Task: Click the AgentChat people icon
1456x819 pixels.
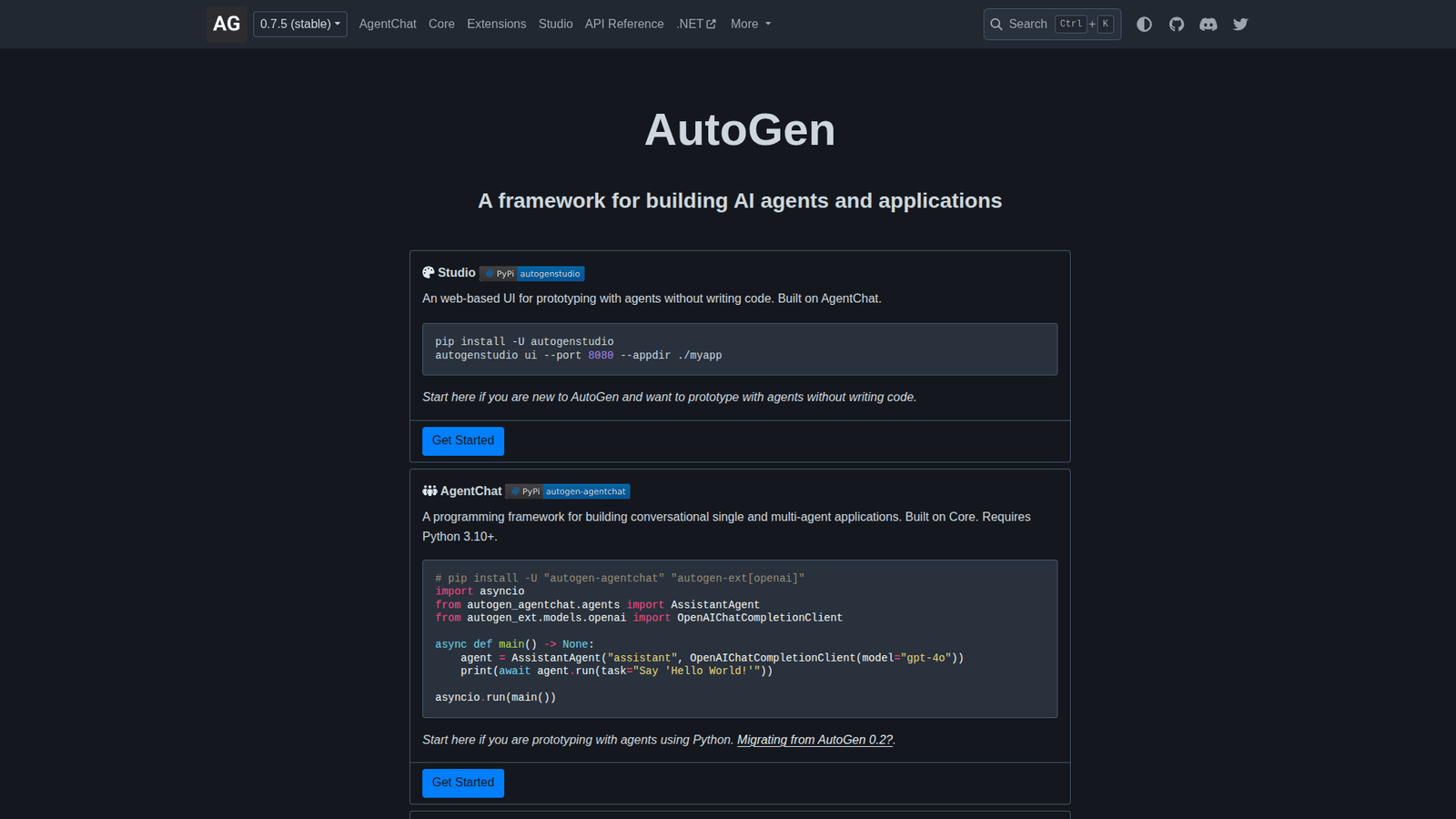Action: point(430,491)
